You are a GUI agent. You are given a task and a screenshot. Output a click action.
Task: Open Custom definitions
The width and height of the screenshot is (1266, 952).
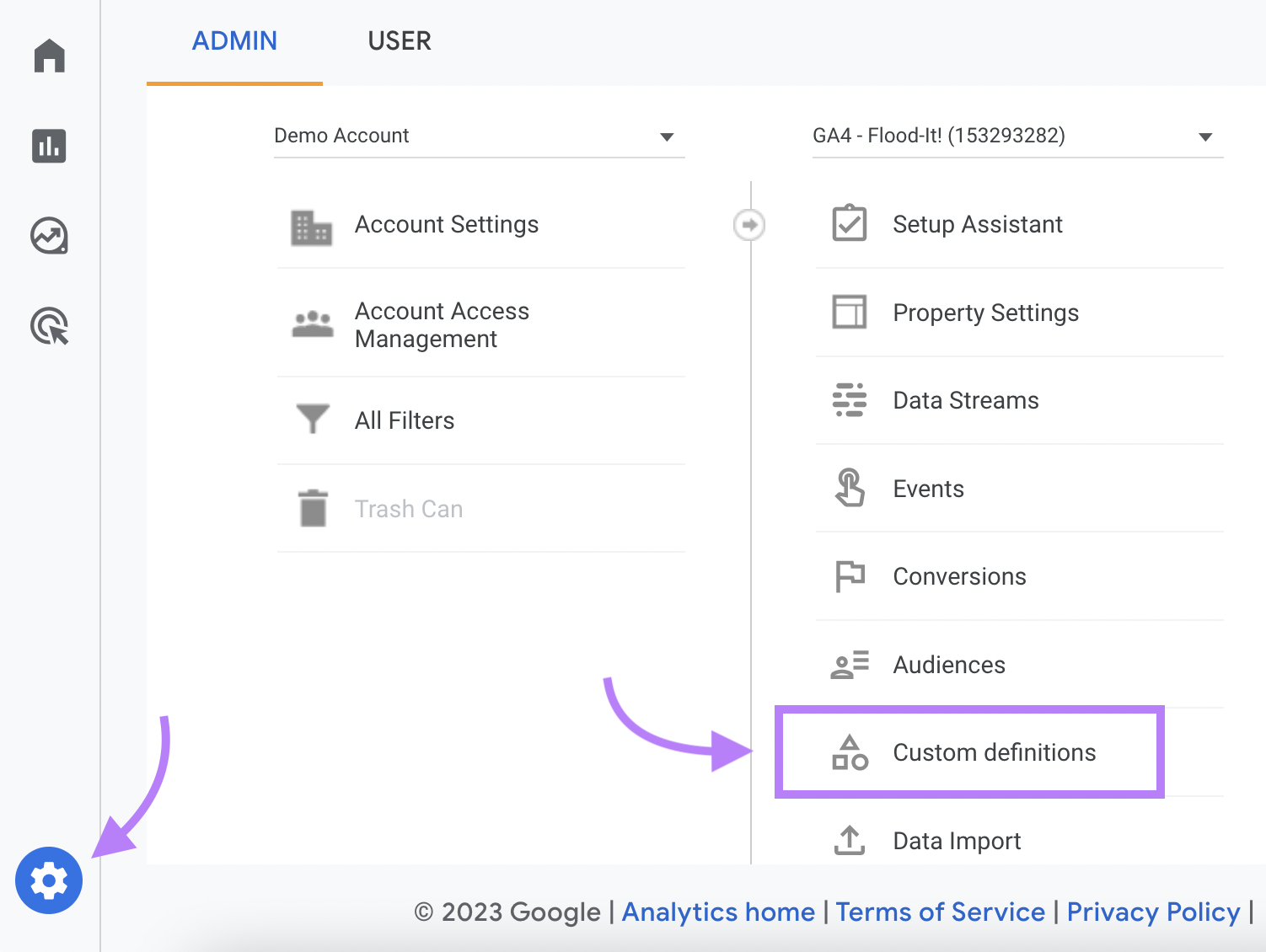[994, 752]
